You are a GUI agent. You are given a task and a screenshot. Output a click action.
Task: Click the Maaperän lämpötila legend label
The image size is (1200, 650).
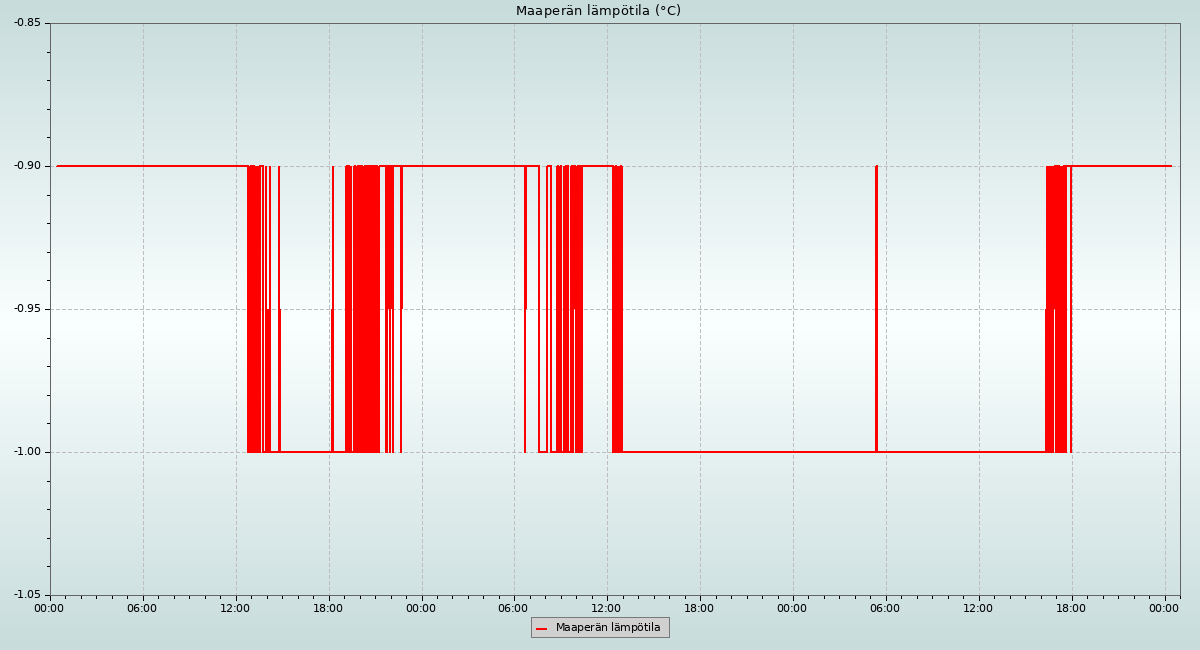coord(608,628)
